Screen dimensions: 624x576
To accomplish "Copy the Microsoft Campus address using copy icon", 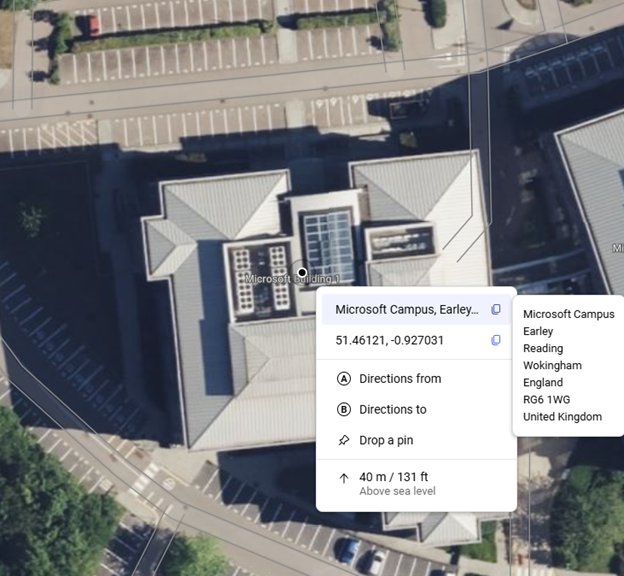I will pyautogui.click(x=496, y=310).
